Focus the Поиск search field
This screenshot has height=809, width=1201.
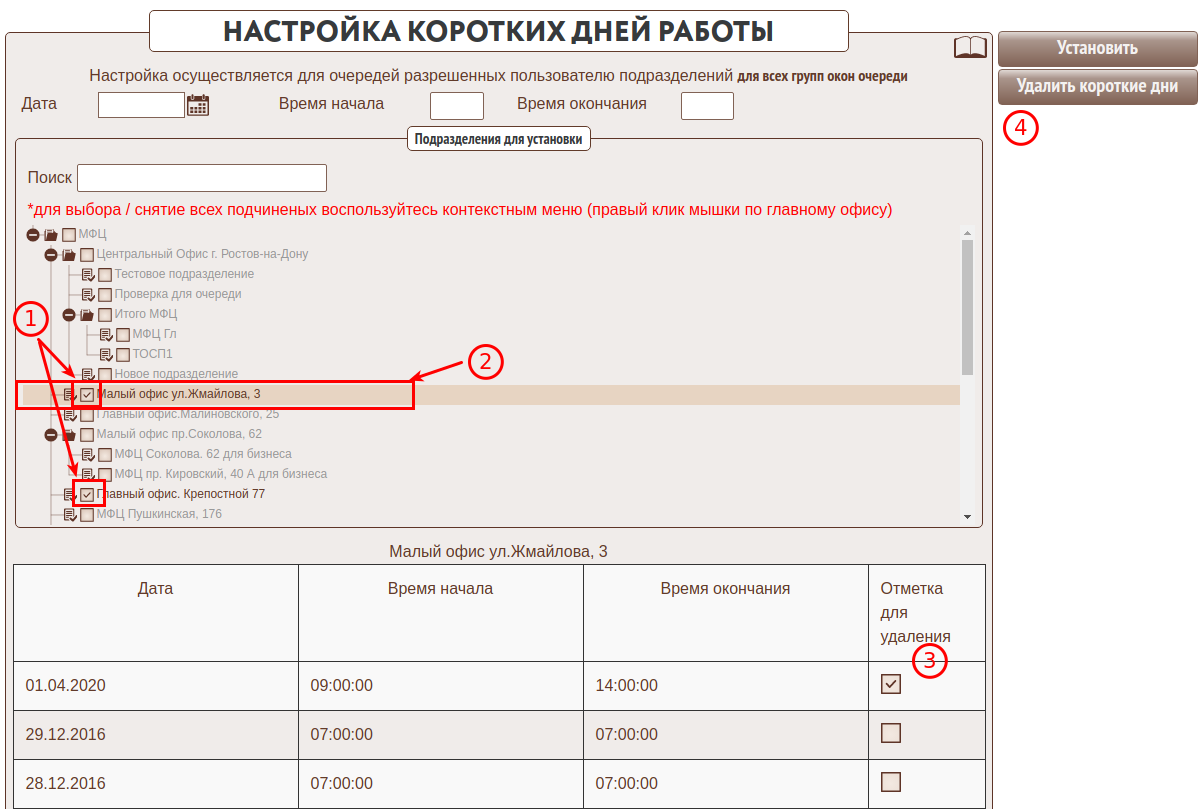tap(202, 178)
